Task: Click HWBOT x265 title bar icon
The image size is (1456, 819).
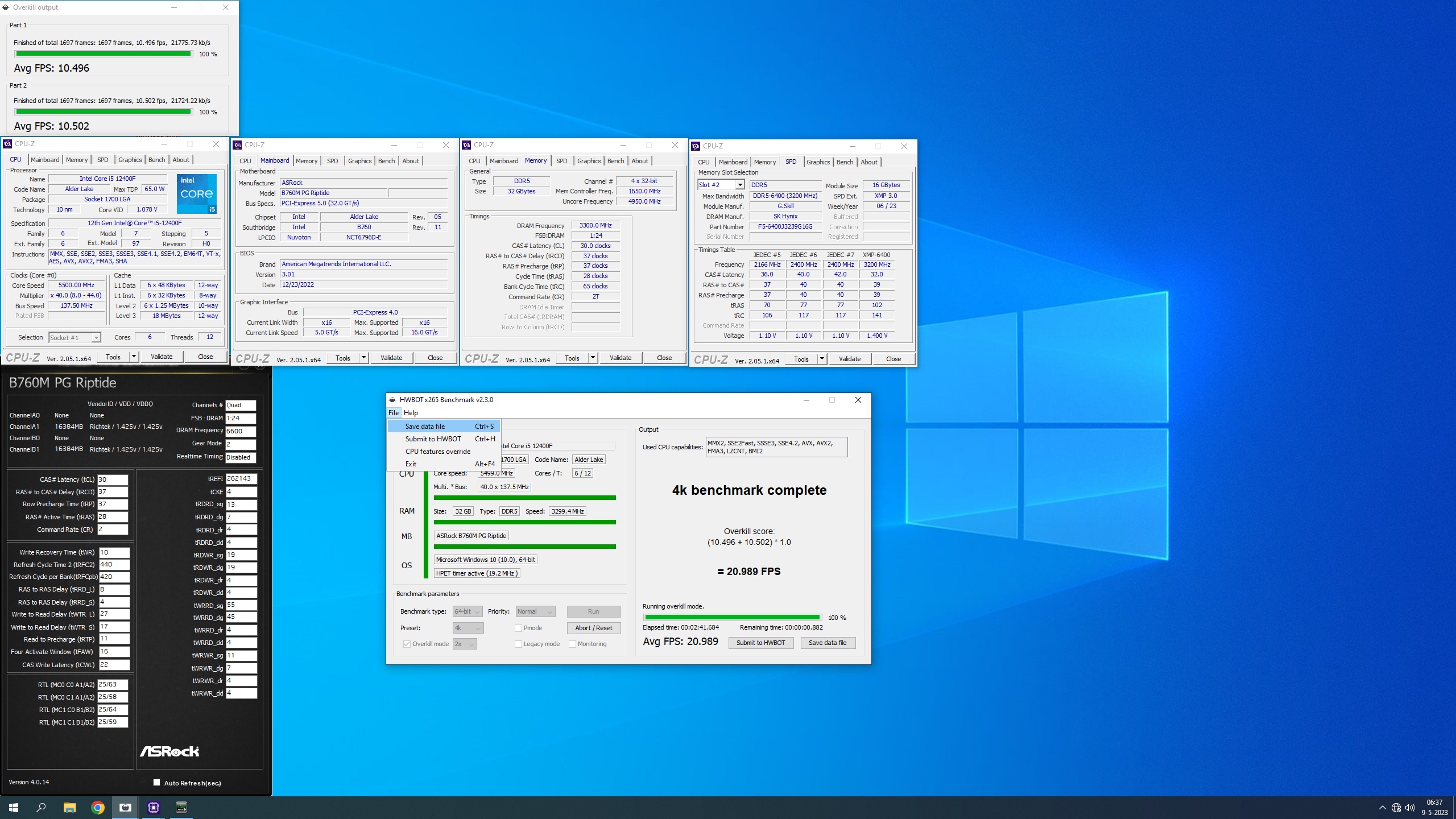Action: [392, 400]
